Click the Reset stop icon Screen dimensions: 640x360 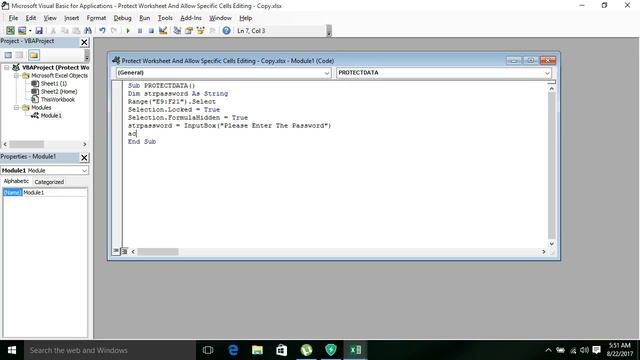pos(151,31)
